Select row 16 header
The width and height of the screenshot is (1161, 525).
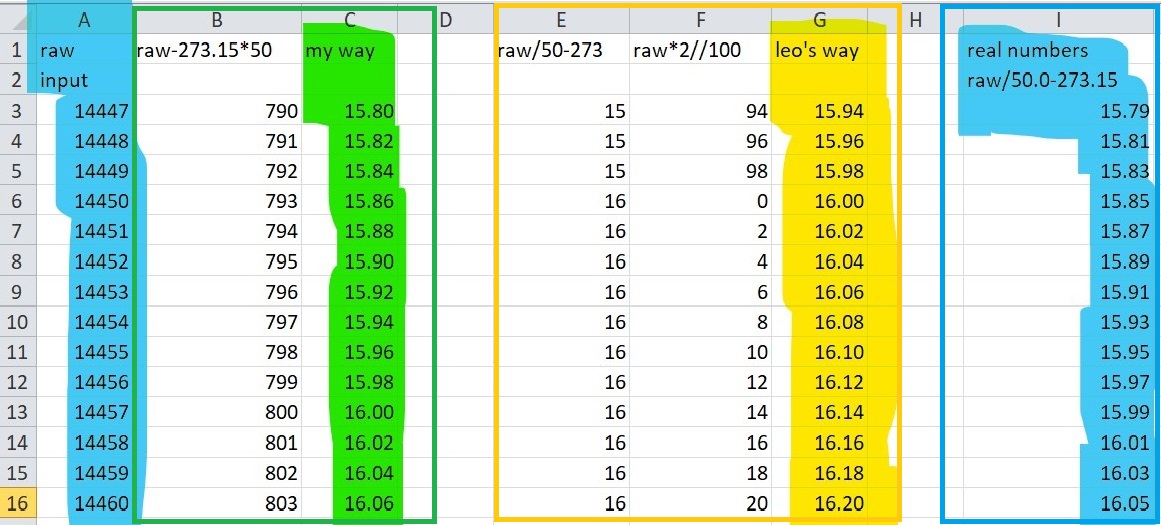click(x=17, y=504)
